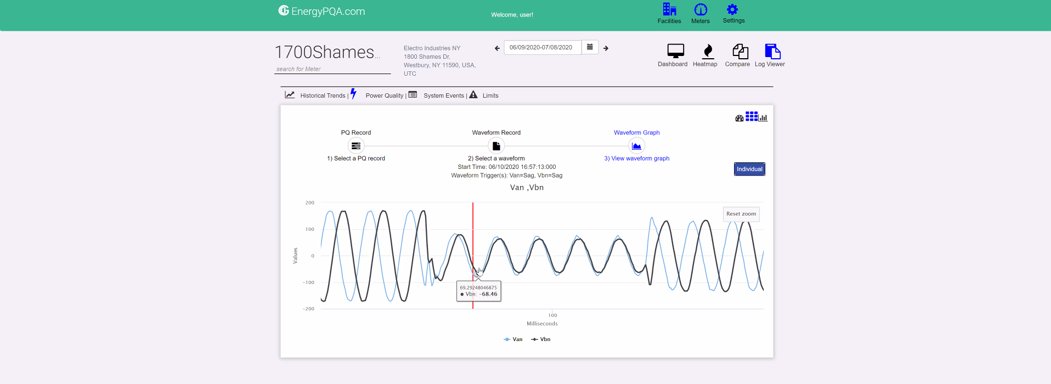Viewport: 1051px width, 384px height.
Task: Open the Limits tab
Action: point(490,96)
